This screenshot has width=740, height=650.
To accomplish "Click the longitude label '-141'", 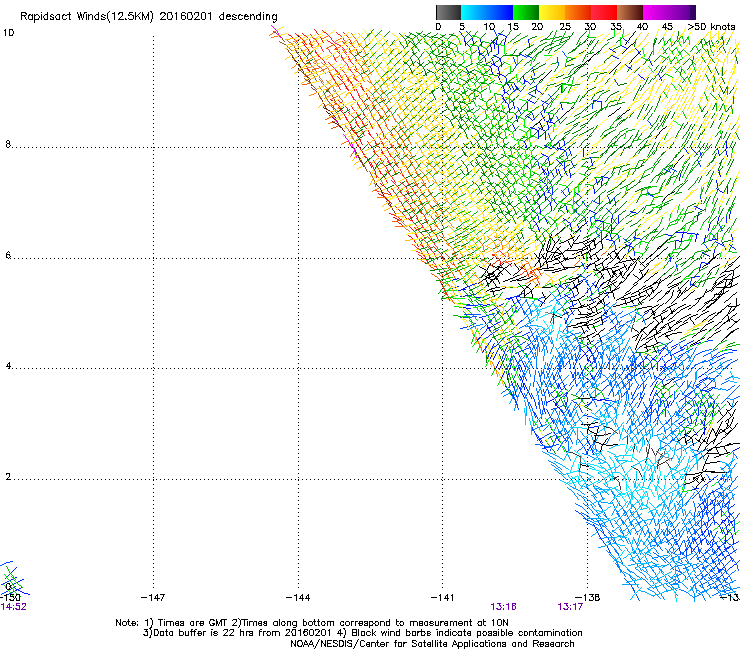I will click(443, 598).
